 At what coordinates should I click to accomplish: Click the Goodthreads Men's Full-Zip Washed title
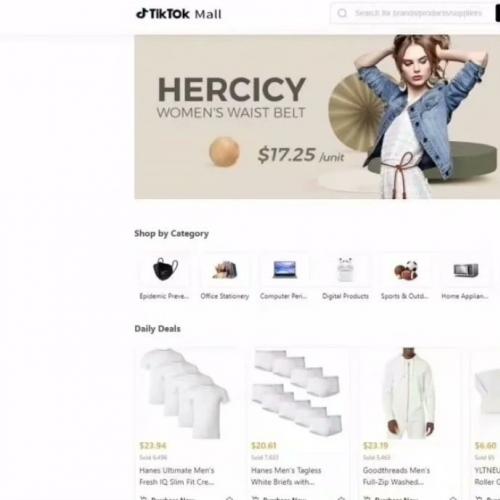396,476
